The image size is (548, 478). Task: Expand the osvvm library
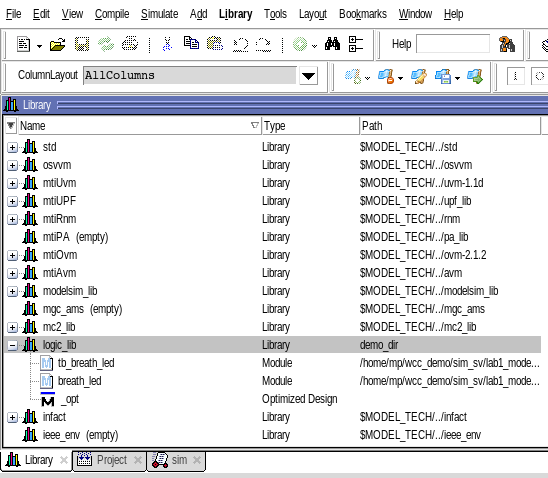12,165
